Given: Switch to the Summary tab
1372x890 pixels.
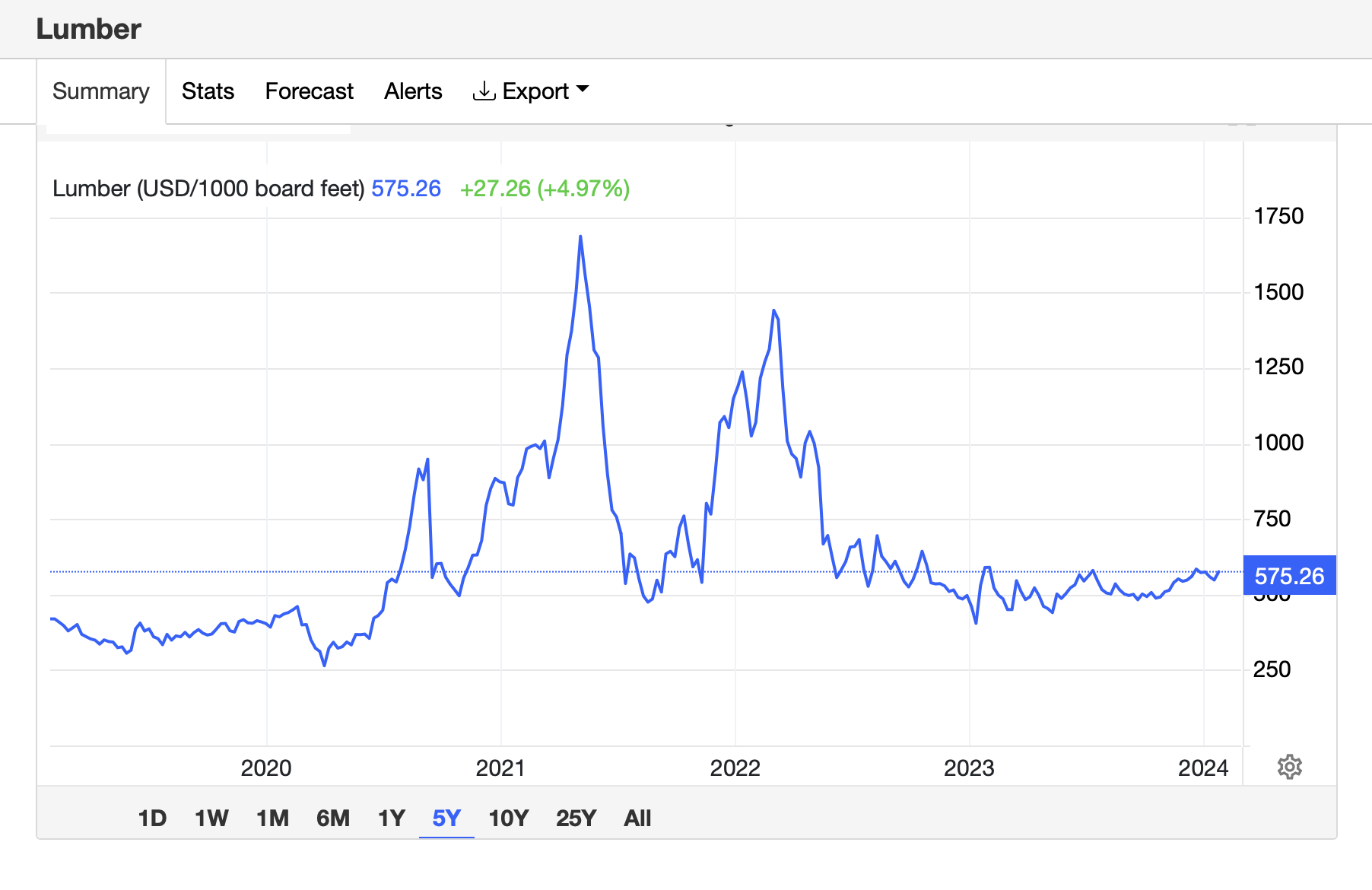Looking at the screenshot, I should tap(101, 91).
